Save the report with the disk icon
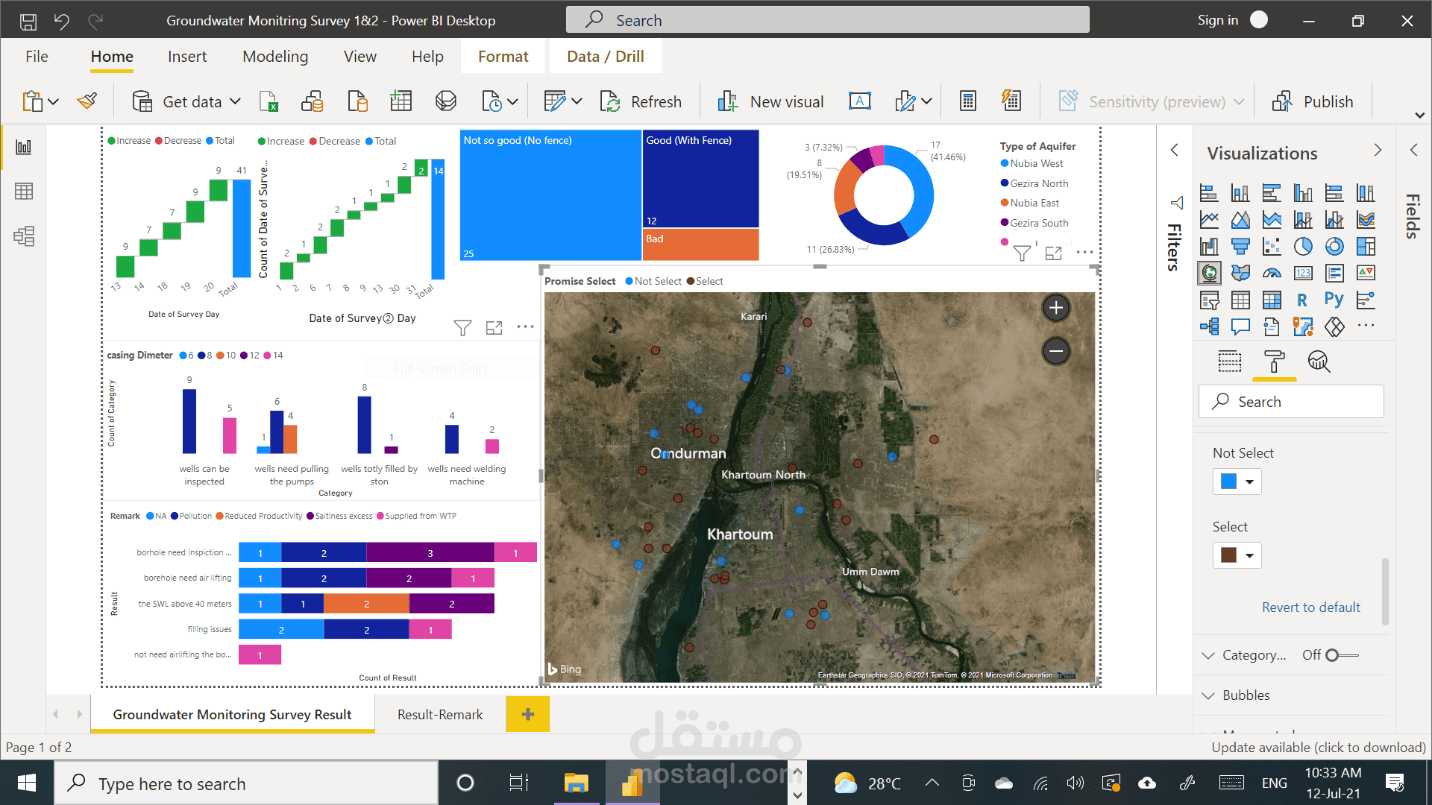The width and height of the screenshot is (1432, 805). 29,20
